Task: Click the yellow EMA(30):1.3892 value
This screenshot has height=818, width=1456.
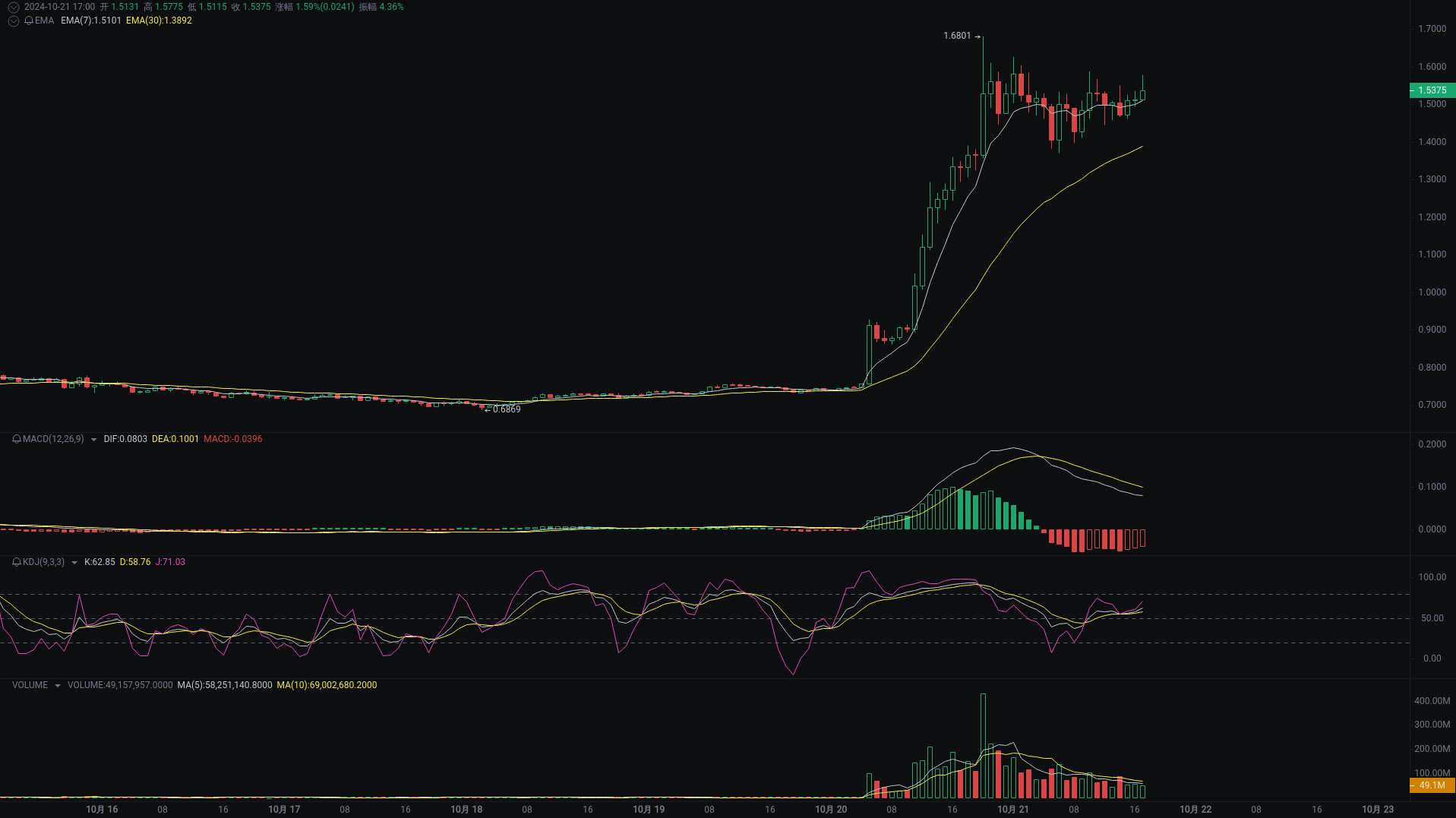Action: pyautogui.click(x=159, y=21)
